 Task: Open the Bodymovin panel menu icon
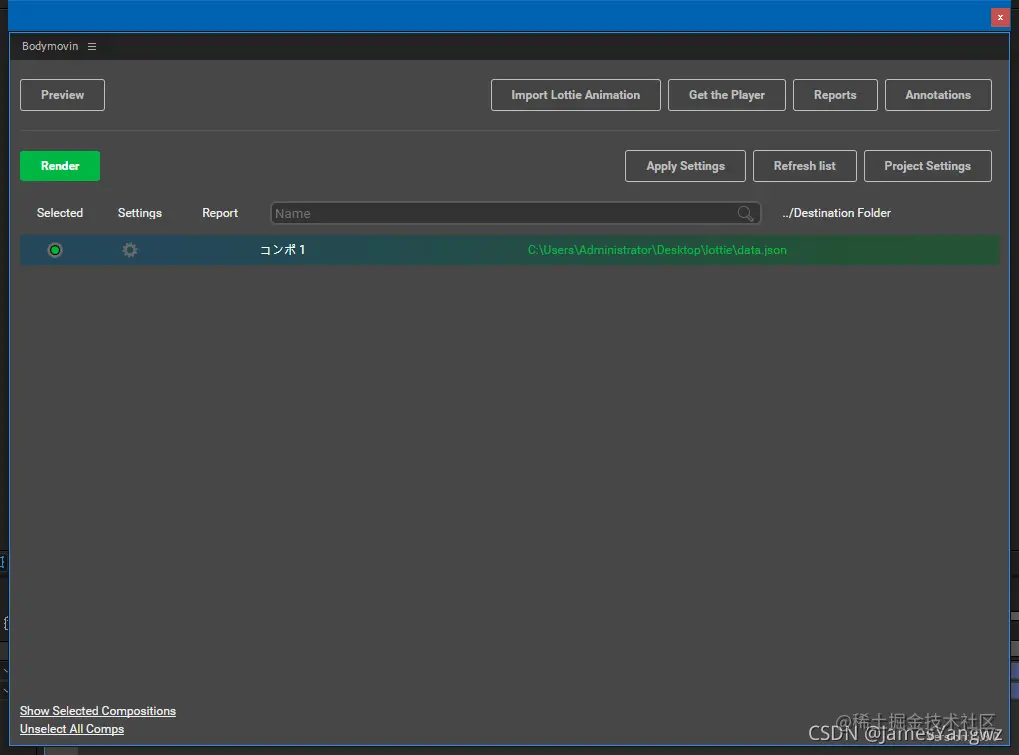pos(92,47)
